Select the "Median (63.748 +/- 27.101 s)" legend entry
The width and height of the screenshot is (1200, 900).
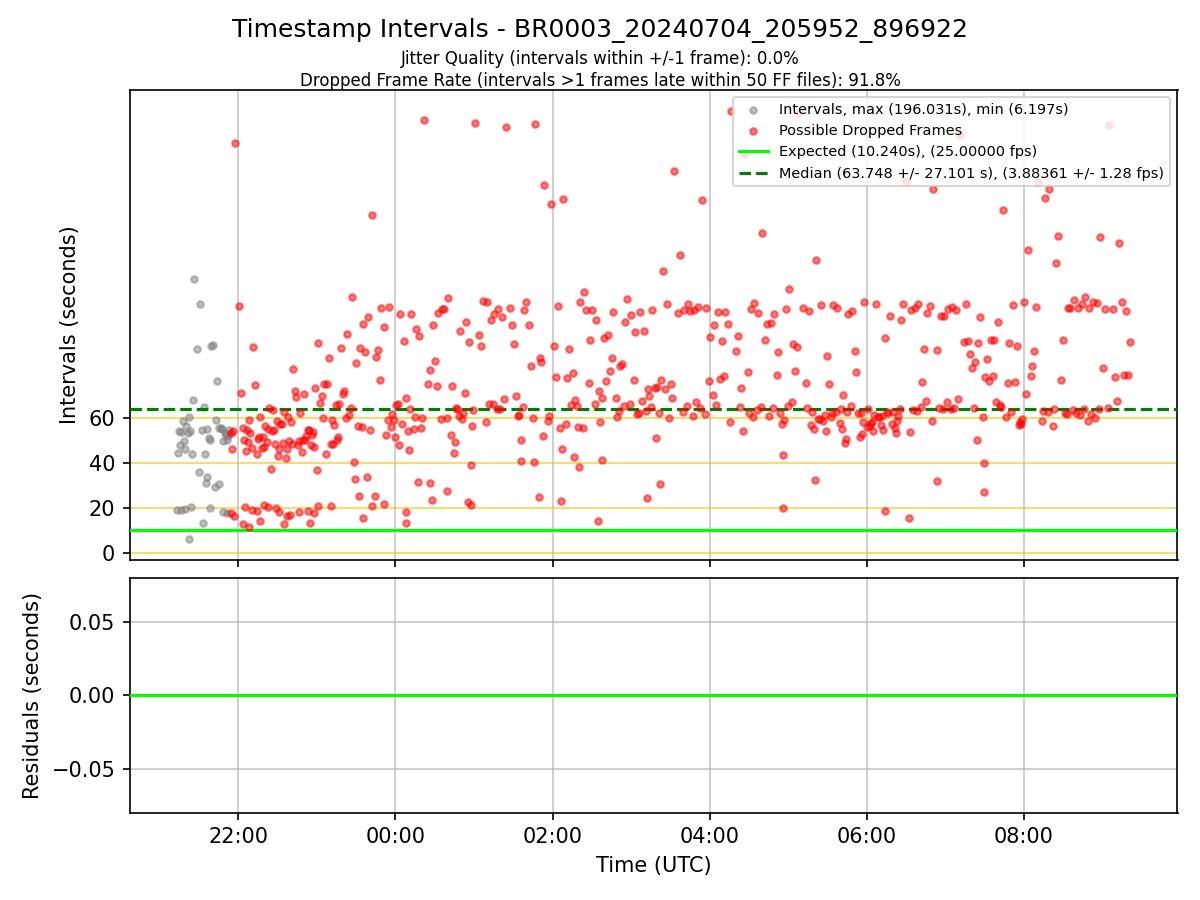971,173
